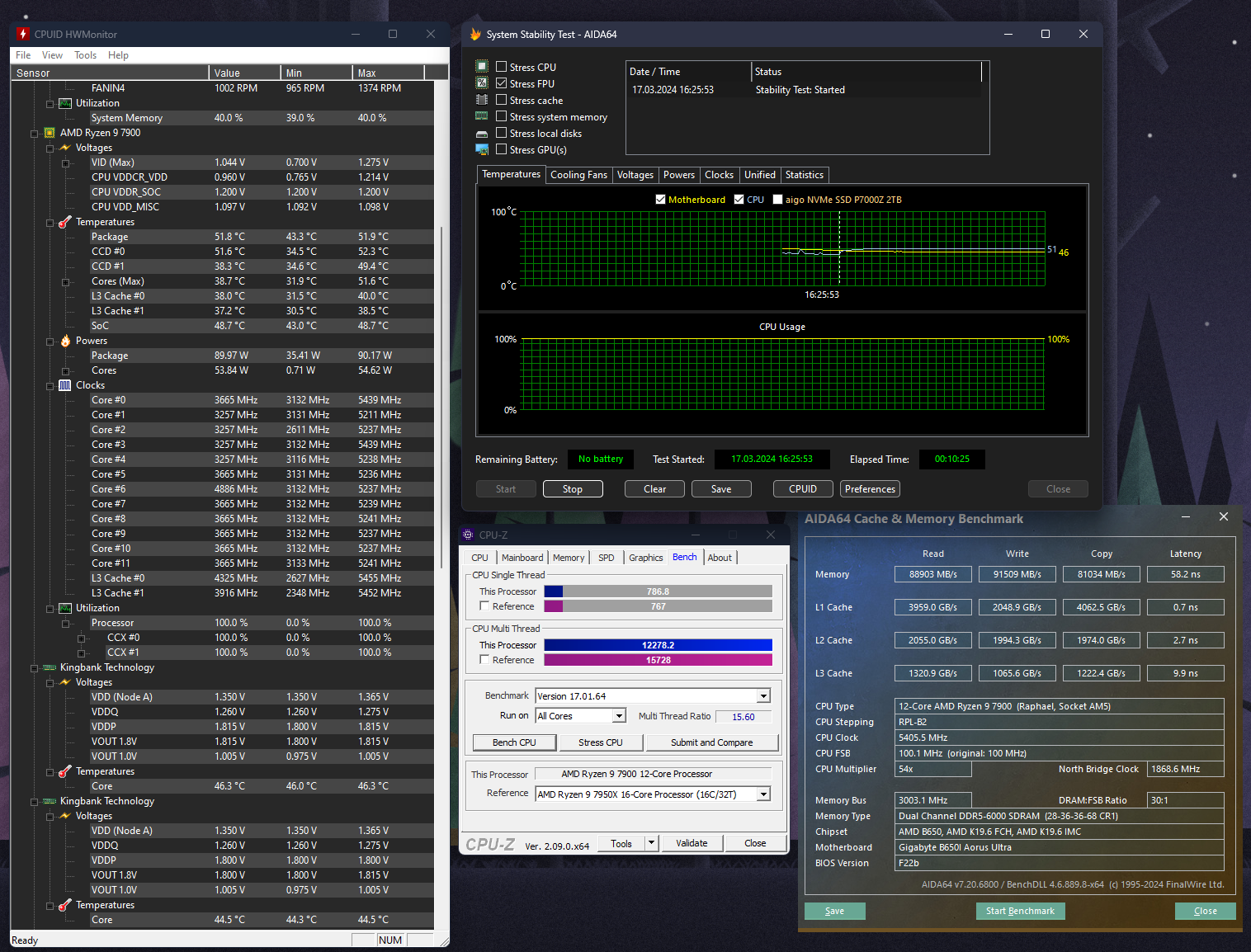
Task: Click voltage icon under second Kingbank Technology
Action: 65,816
